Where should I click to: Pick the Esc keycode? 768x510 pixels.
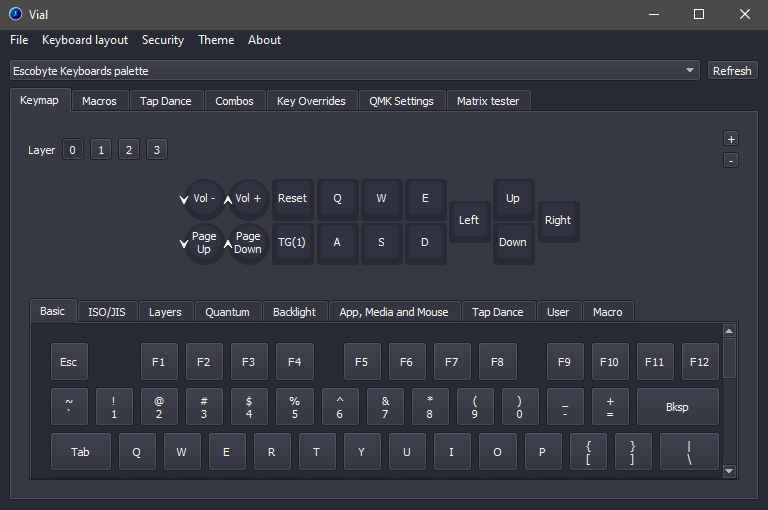pos(69,362)
